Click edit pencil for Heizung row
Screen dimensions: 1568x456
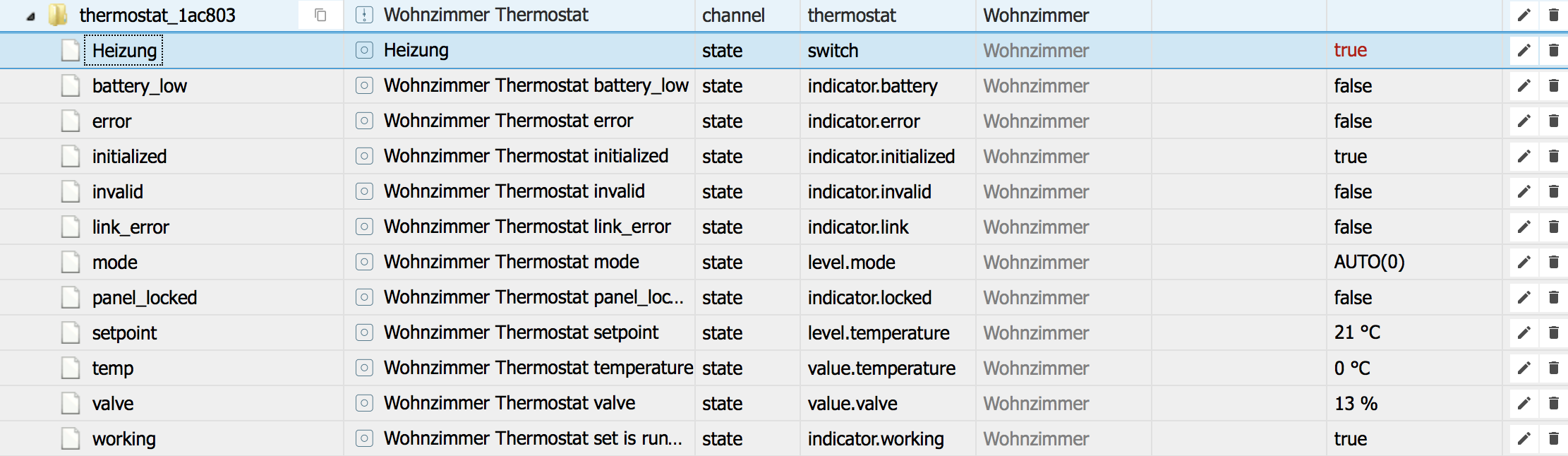(x=1524, y=50)
